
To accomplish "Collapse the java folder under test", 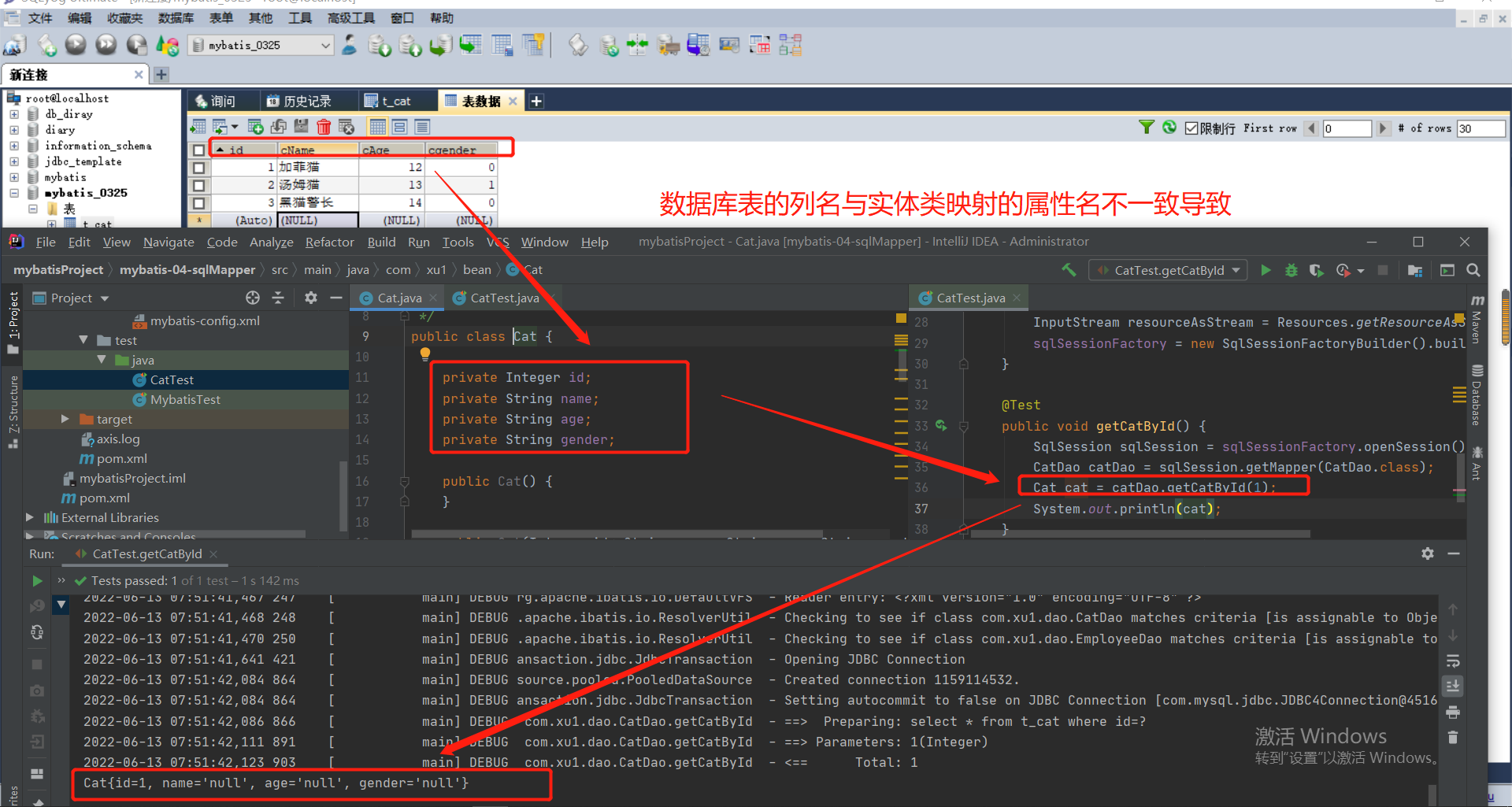I will coord(102,360).
